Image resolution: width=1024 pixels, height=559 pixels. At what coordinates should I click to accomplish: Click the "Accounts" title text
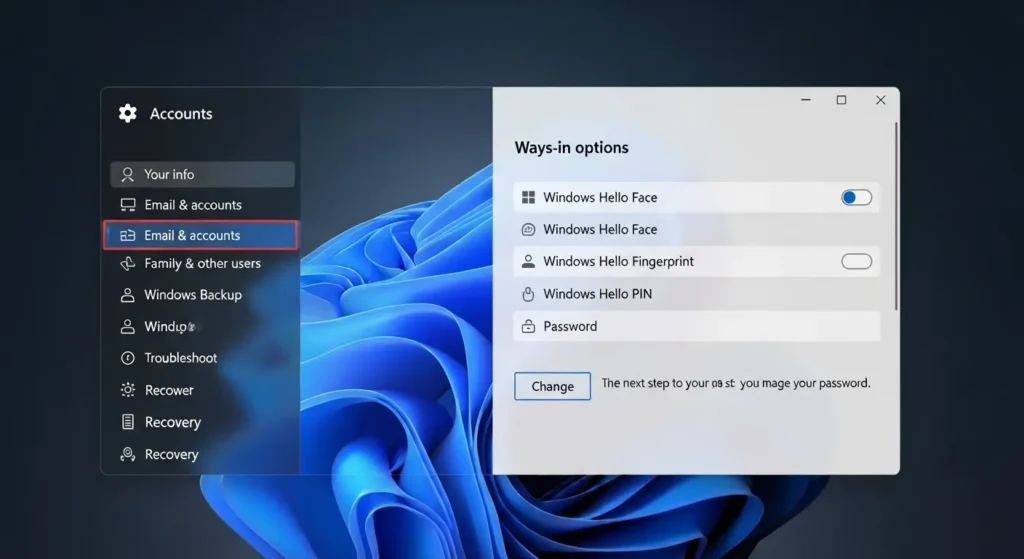coord(181,114)
